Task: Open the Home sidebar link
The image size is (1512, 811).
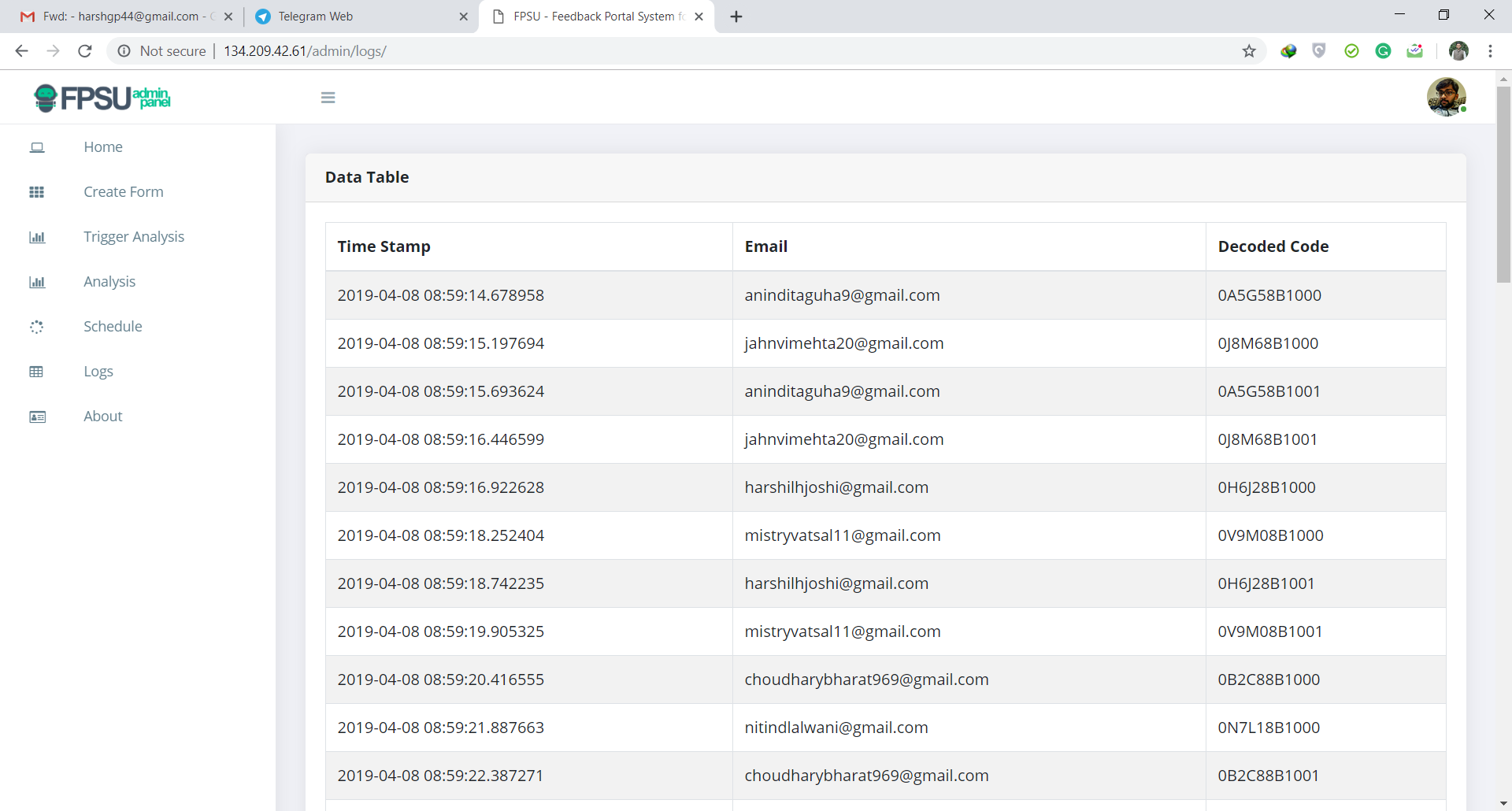Action: (103, 147)
